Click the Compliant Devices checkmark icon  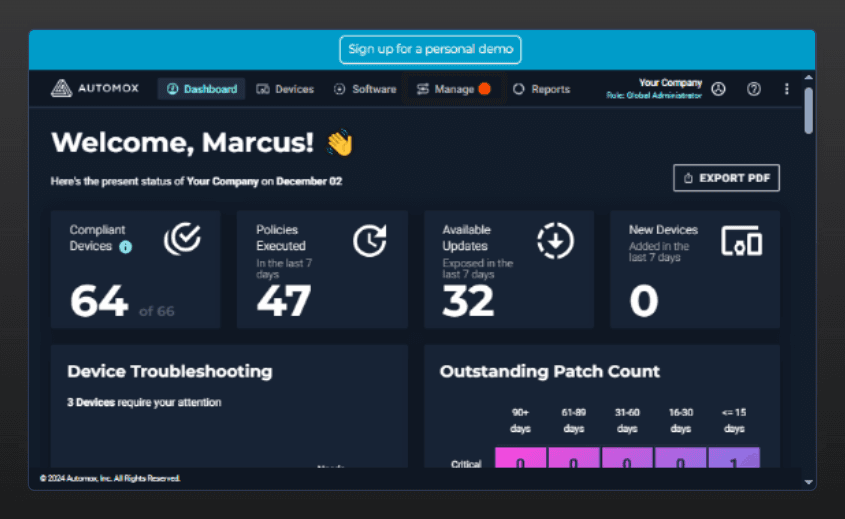tap(183, 239)
